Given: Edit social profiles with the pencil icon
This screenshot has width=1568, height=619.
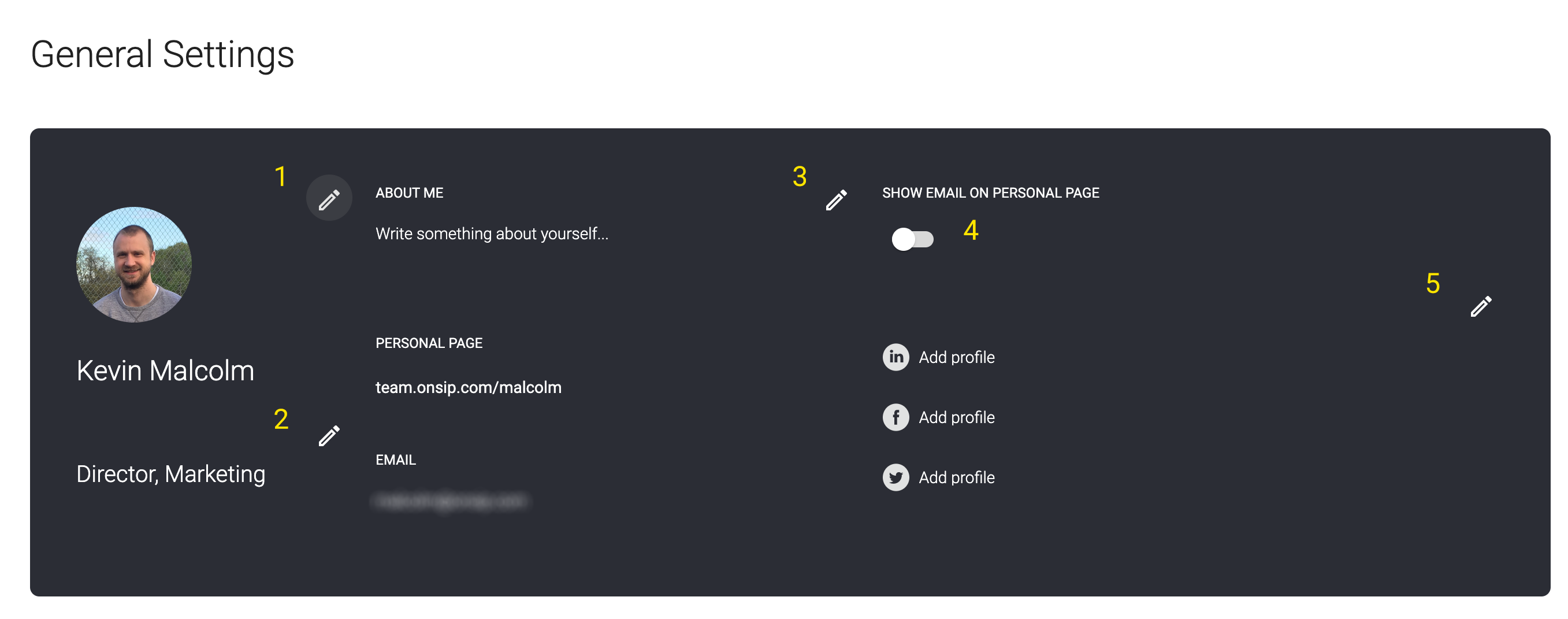Looking at the screenshot, I should click(1480, 306).
